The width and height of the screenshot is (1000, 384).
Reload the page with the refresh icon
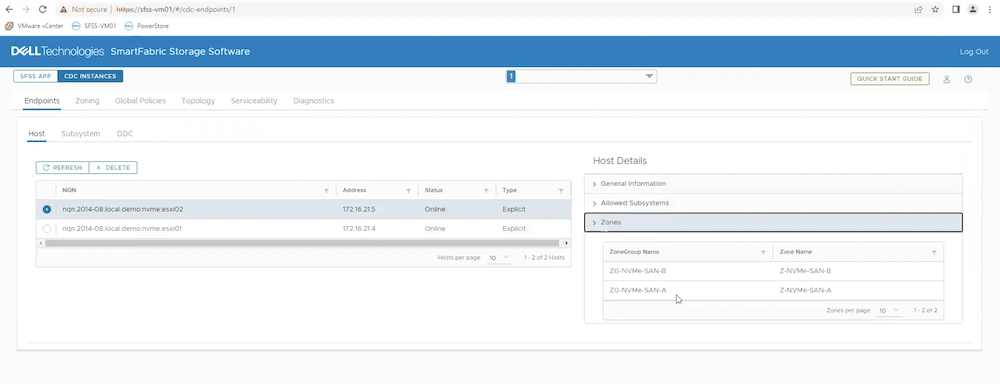click(x=42, y=10)
